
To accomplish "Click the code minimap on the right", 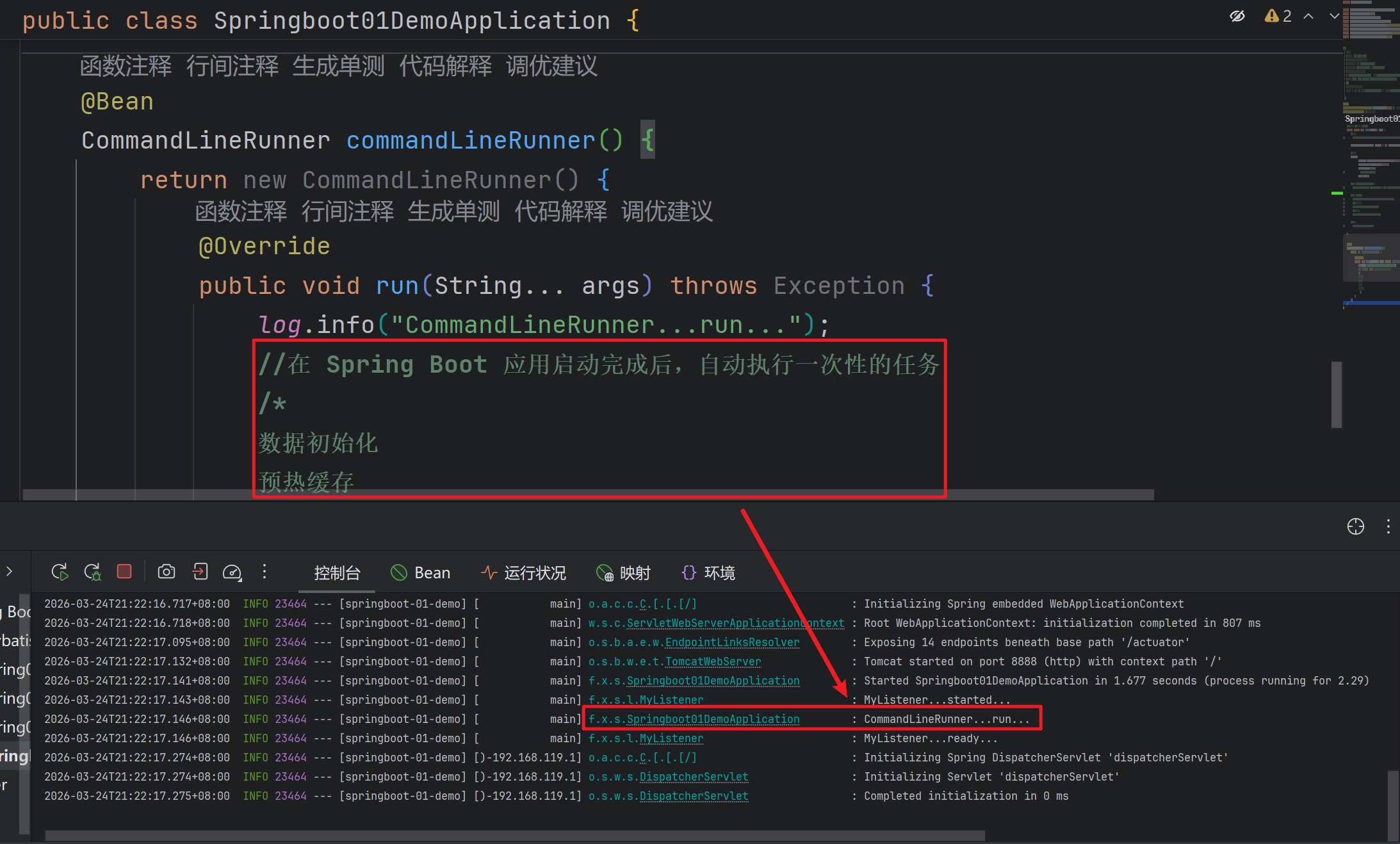I will (1371, 160).
